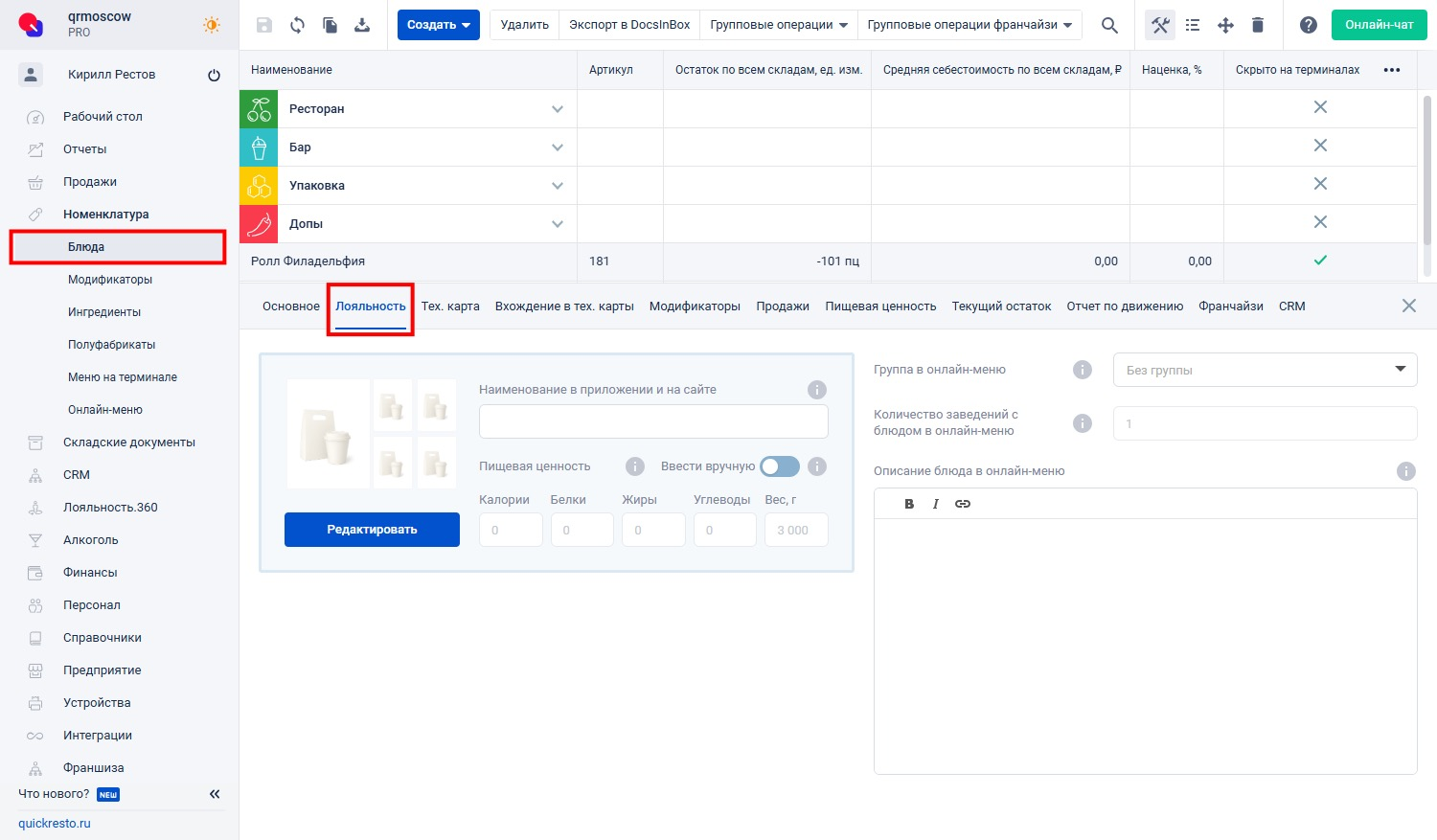The image size is (1437, 840).
Task: Open the 'Групповые операции' dropdown
Action: [x=778, y=25]
